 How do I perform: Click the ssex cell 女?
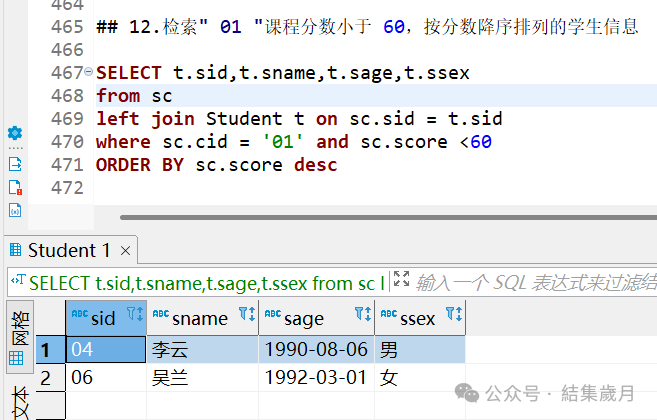pyautogui.click(x=420, y=378)
